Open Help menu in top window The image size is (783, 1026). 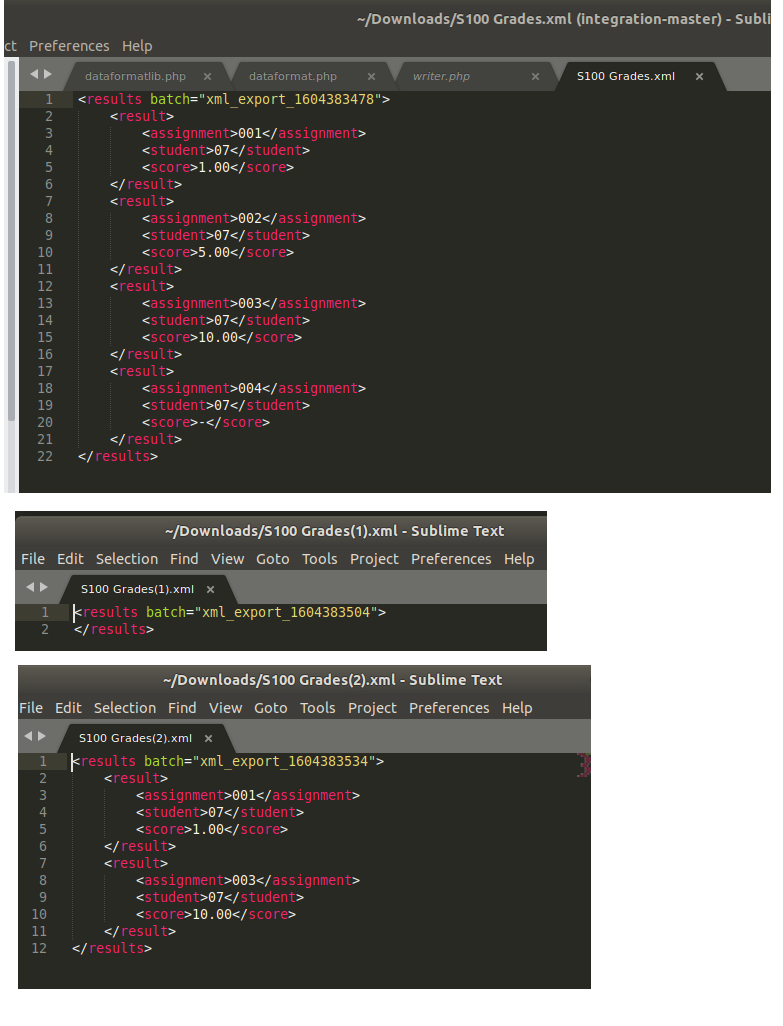point(137,46)
